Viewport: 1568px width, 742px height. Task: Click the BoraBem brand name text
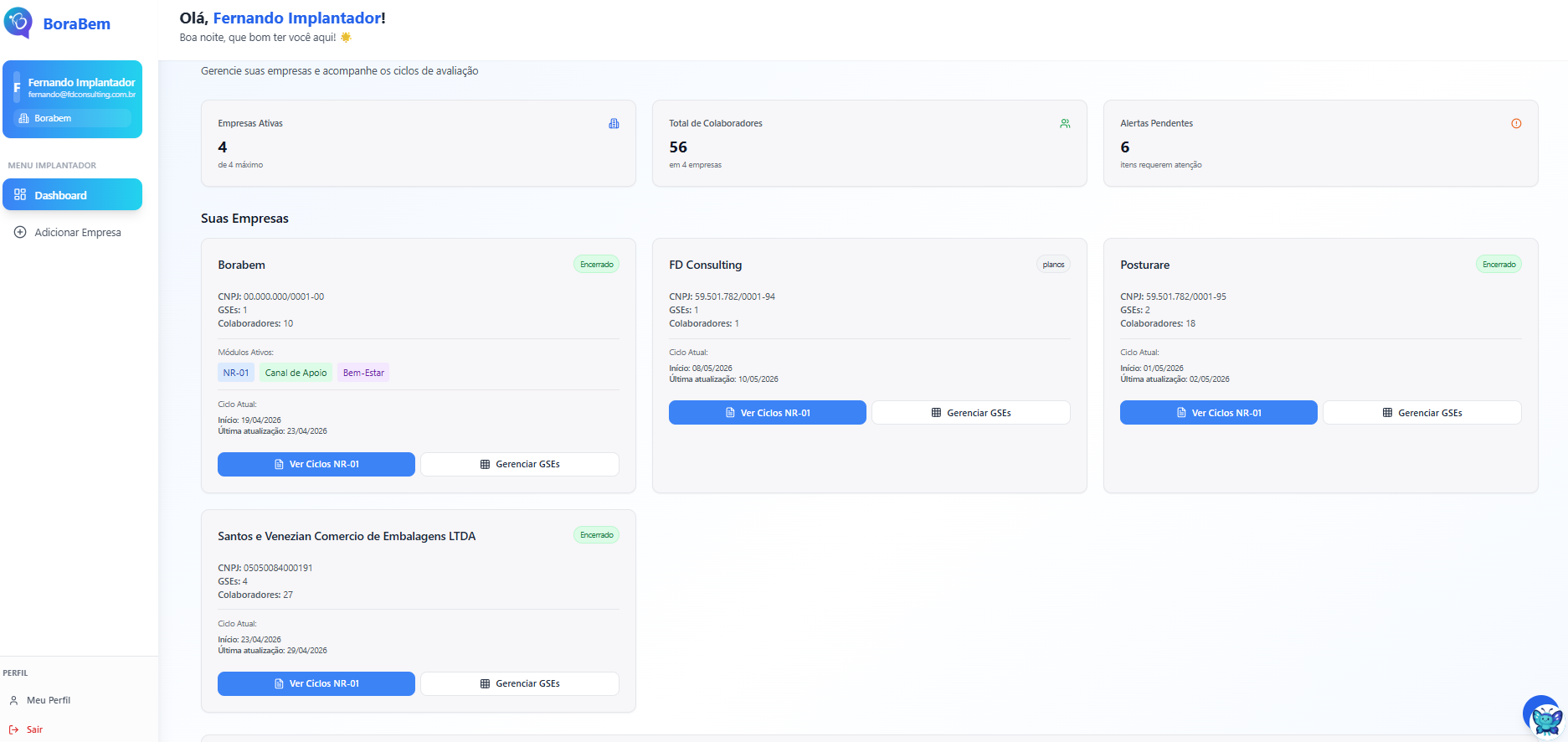coord(77,23)
